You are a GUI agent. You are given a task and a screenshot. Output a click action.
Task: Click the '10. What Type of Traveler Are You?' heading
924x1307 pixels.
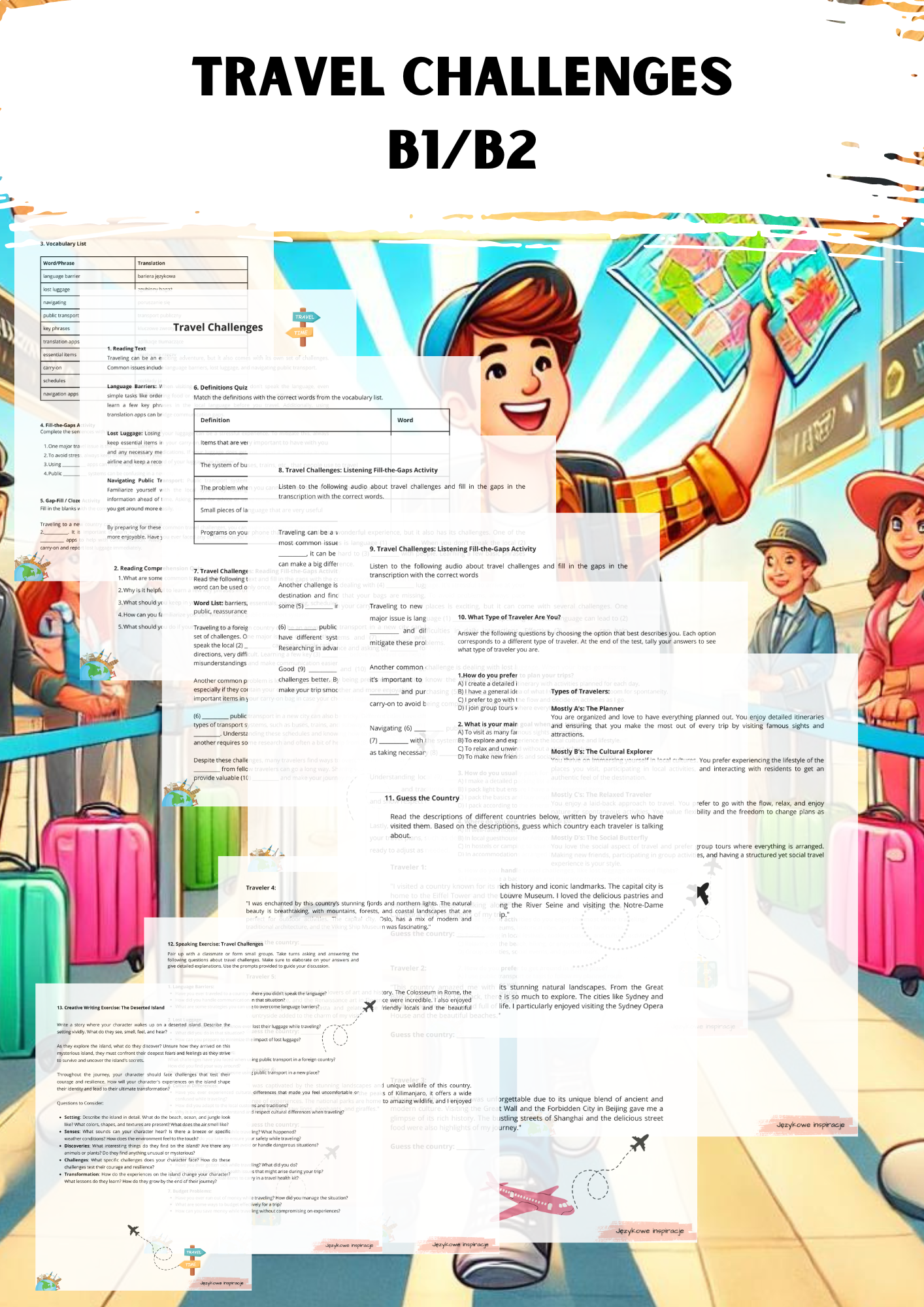click(509, 617)
